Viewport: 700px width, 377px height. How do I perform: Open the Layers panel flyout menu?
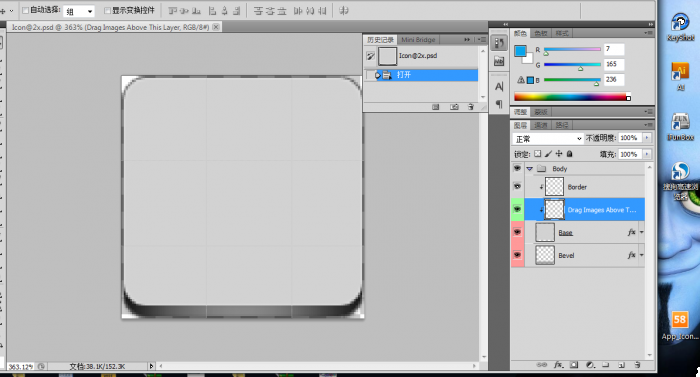[x=648, y=125]
